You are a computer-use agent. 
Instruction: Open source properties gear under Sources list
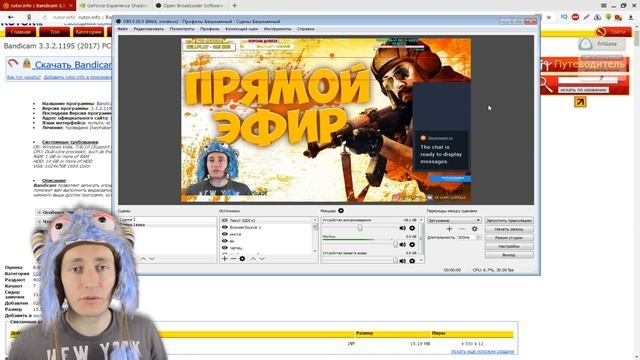point(242,259)
